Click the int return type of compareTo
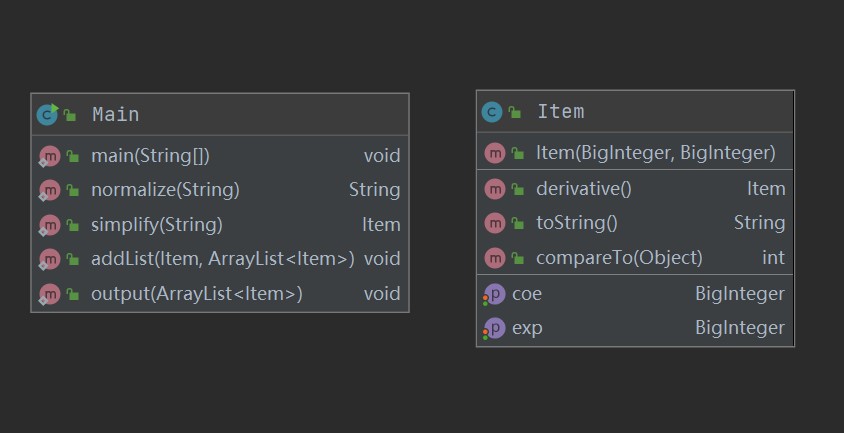Viewport: 844px width, 433px height. tap(773, 258)
